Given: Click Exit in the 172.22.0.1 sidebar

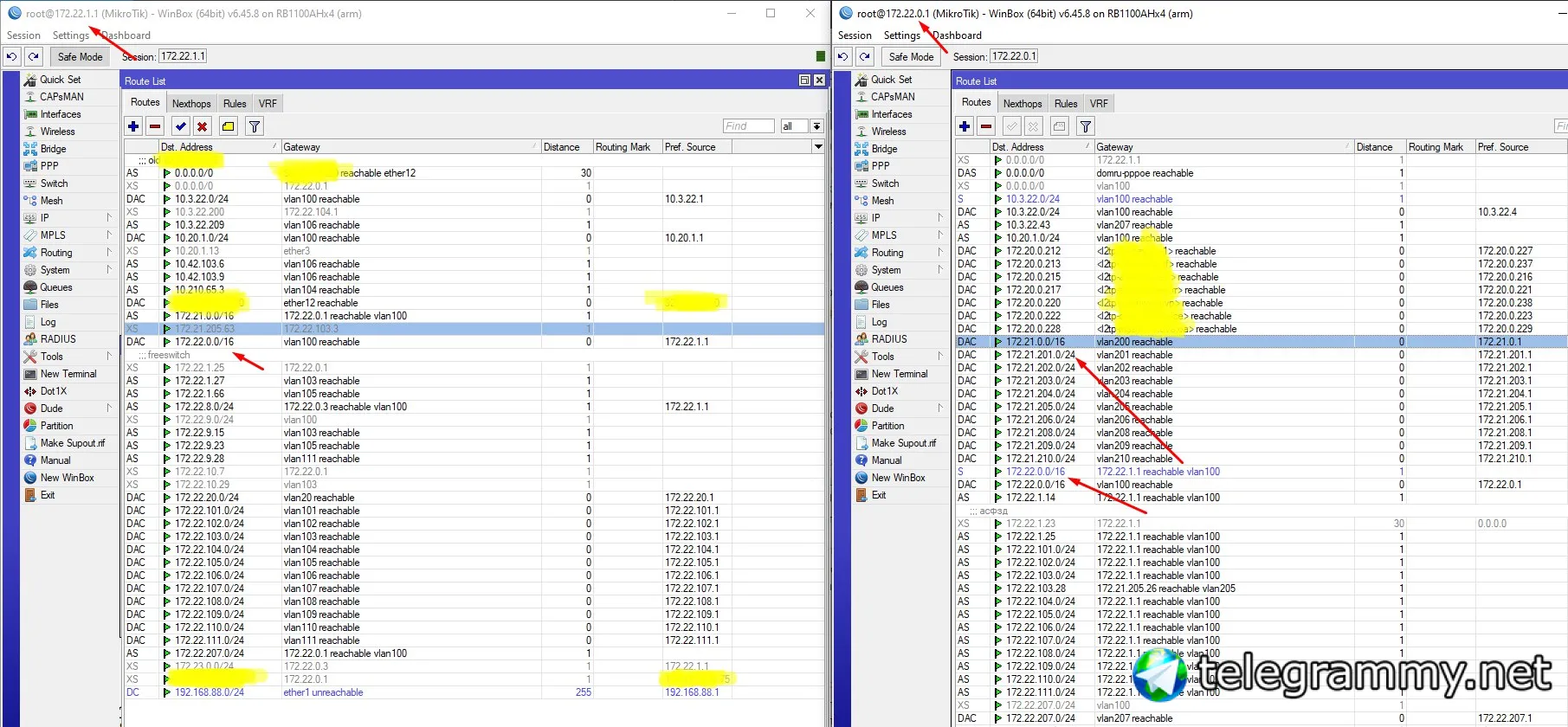Looking at the screenshot, I should point(879,495).
